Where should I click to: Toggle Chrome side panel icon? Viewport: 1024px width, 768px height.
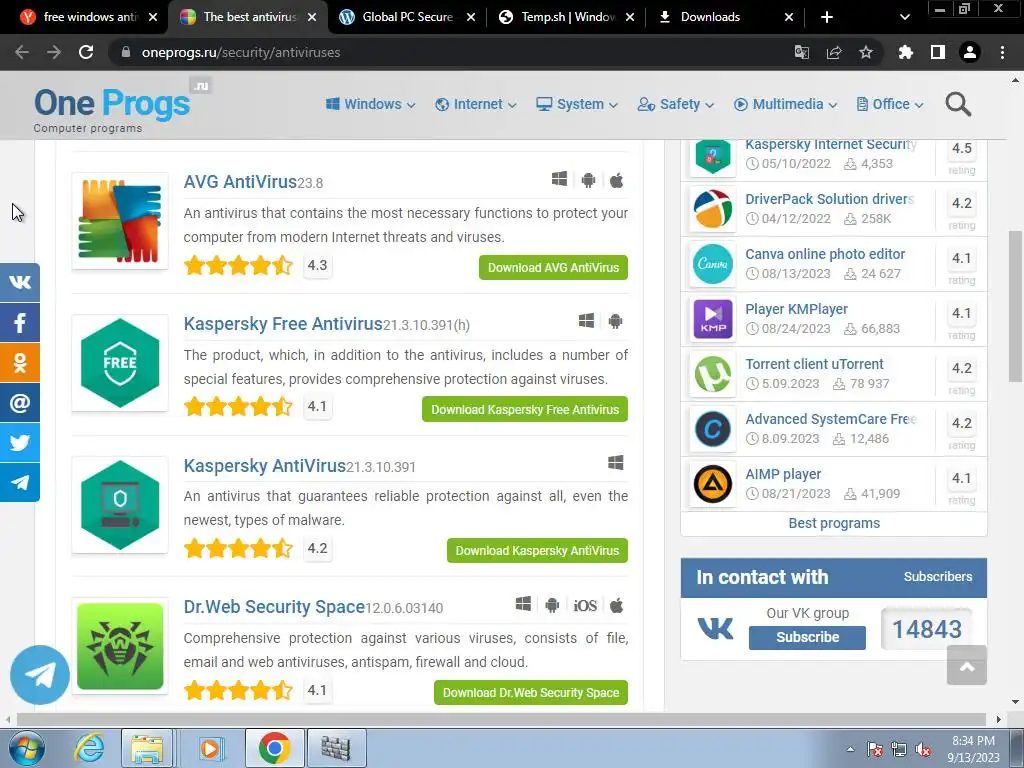[x=938, y=52]
